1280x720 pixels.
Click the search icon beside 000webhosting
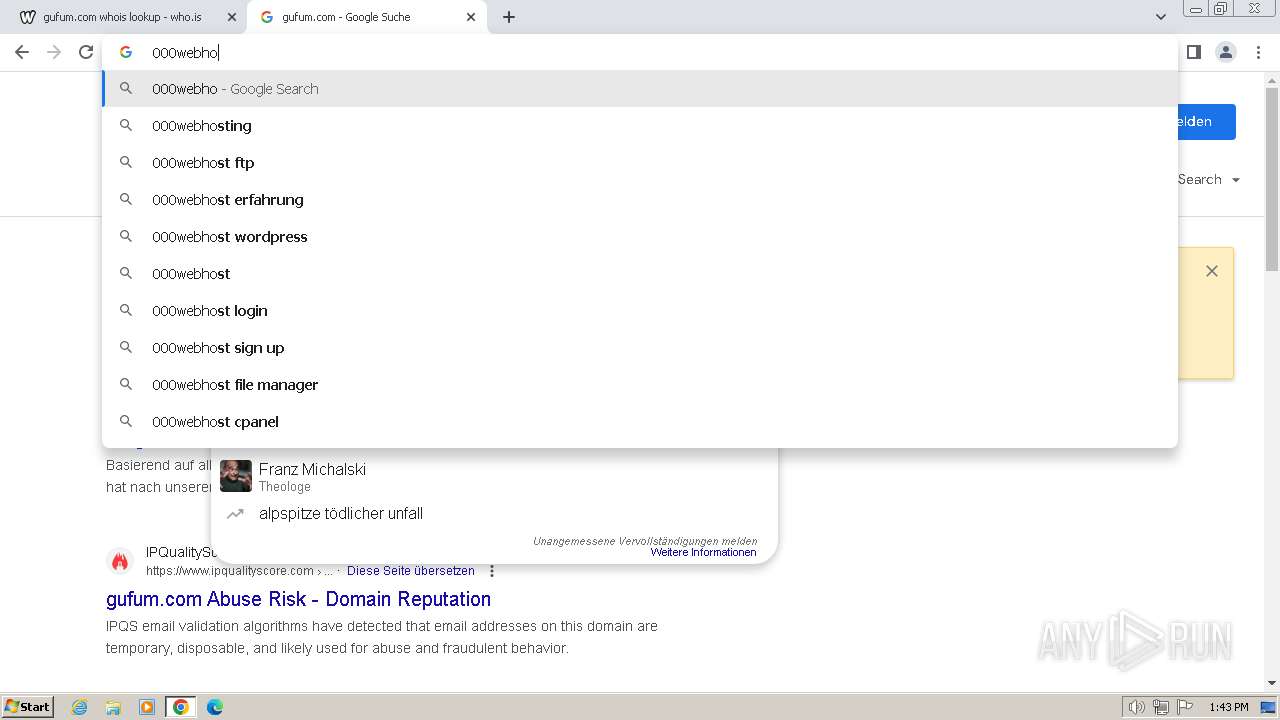(126, 125)
